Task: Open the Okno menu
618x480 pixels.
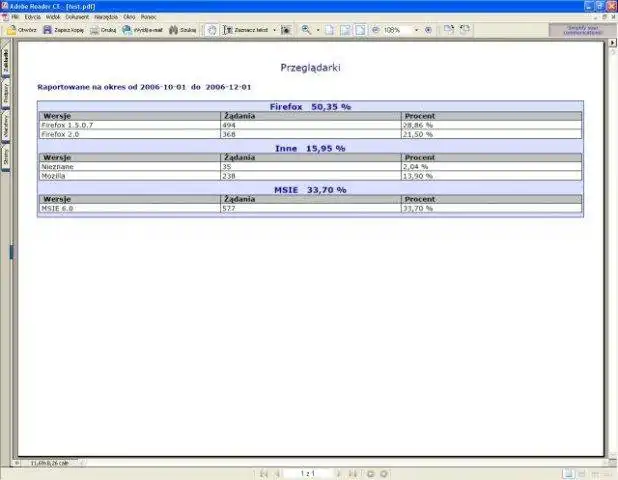Action: [129, 17]
